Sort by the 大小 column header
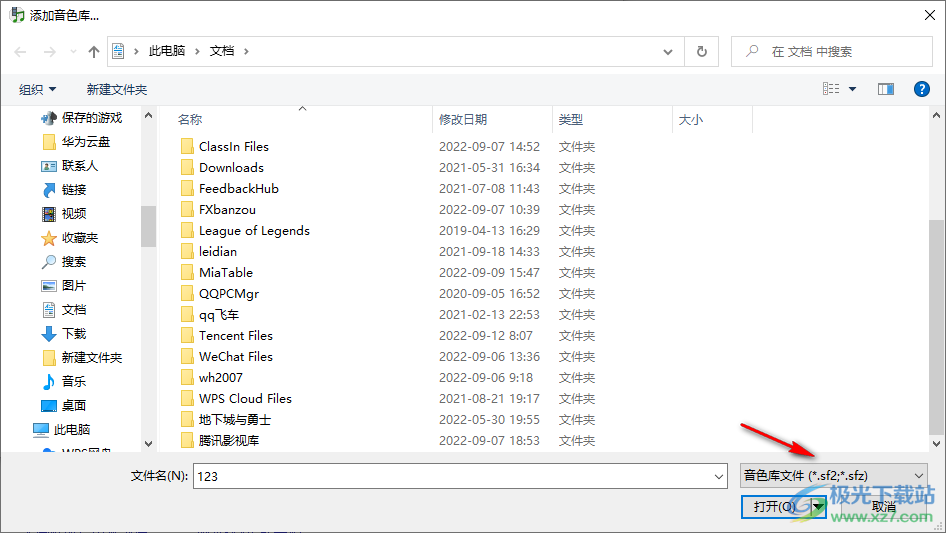This screenshot has height=533, width=946. 691,120
